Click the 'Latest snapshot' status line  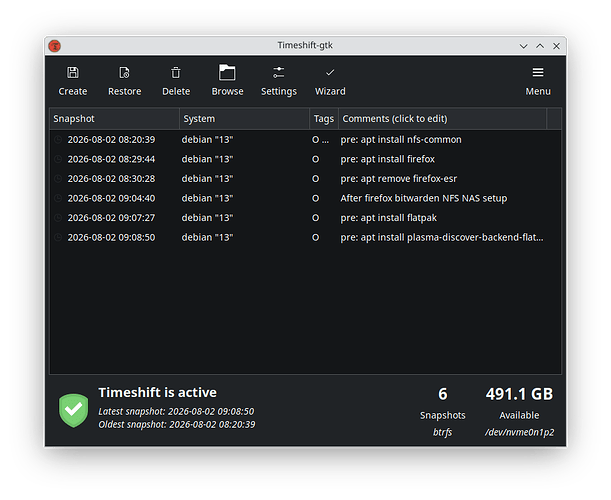176,411
